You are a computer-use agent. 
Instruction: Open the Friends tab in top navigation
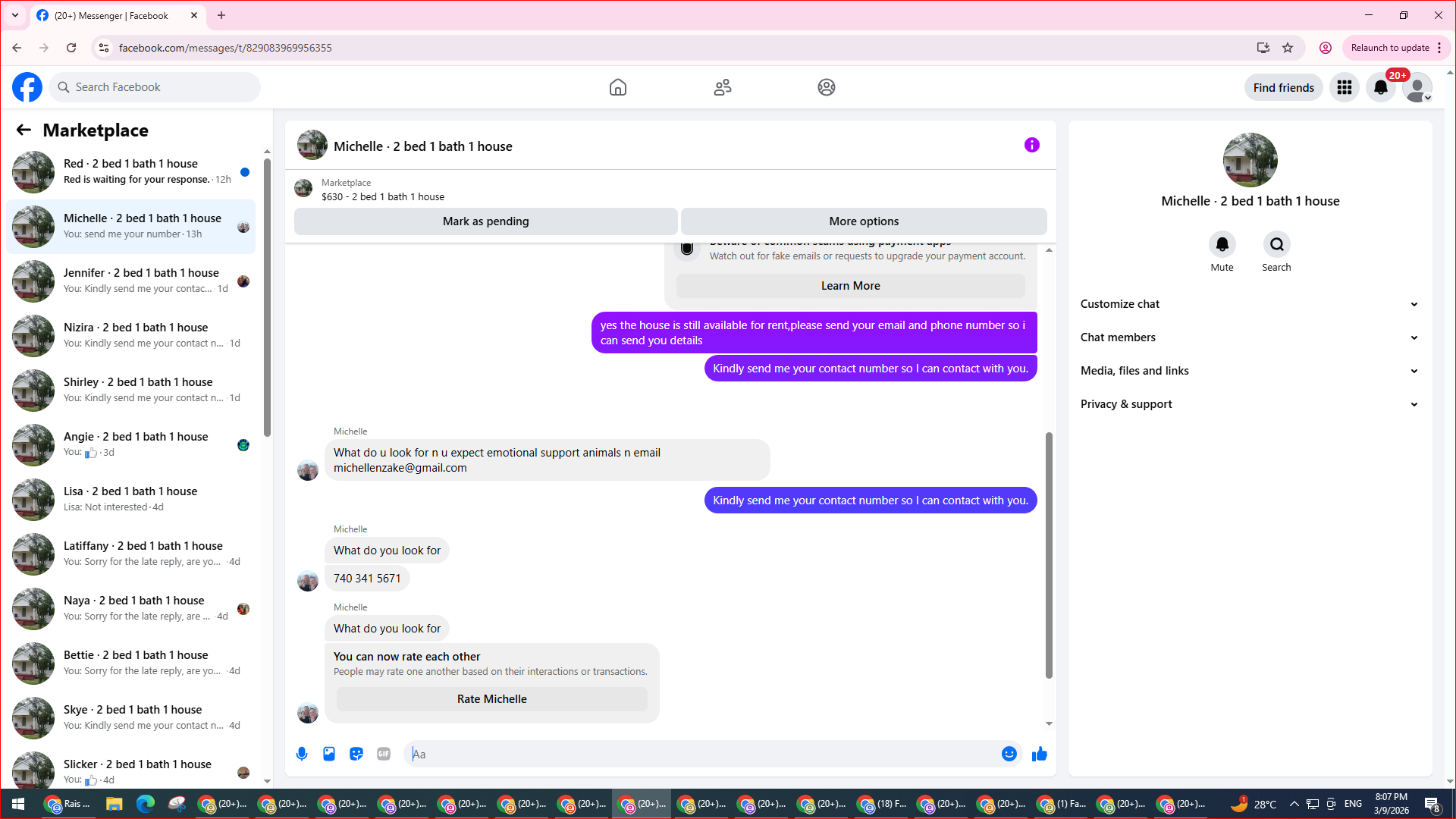[x=722, y=87]
